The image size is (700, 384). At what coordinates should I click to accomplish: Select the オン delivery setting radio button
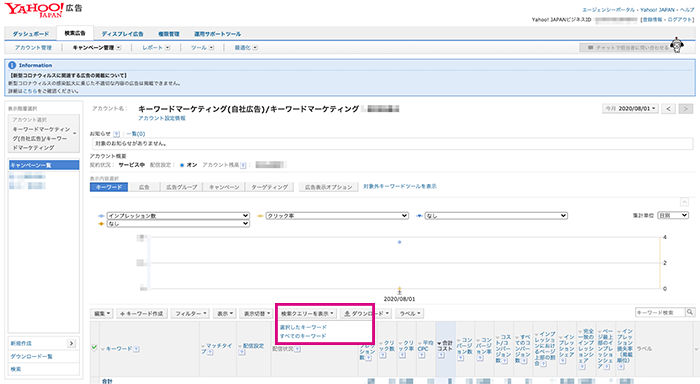[x=182, y=165]
